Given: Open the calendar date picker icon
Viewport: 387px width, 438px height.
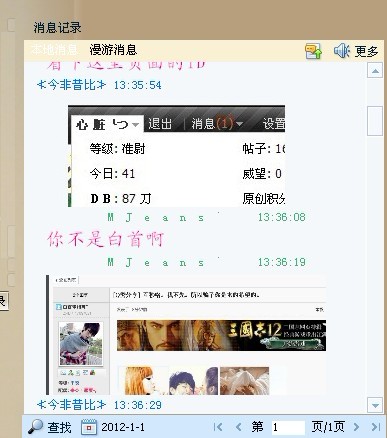Looking at the screenshot, I should (89, 427).
